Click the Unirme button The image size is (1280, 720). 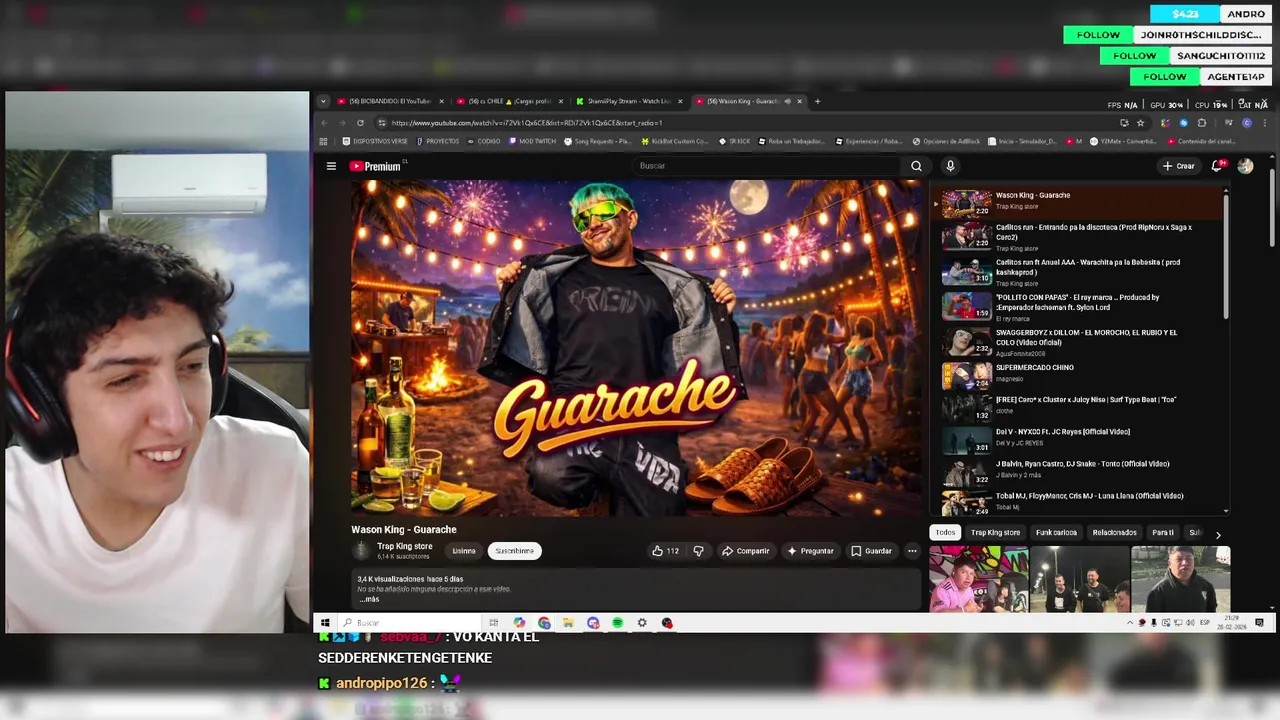(x=464, y=551)
